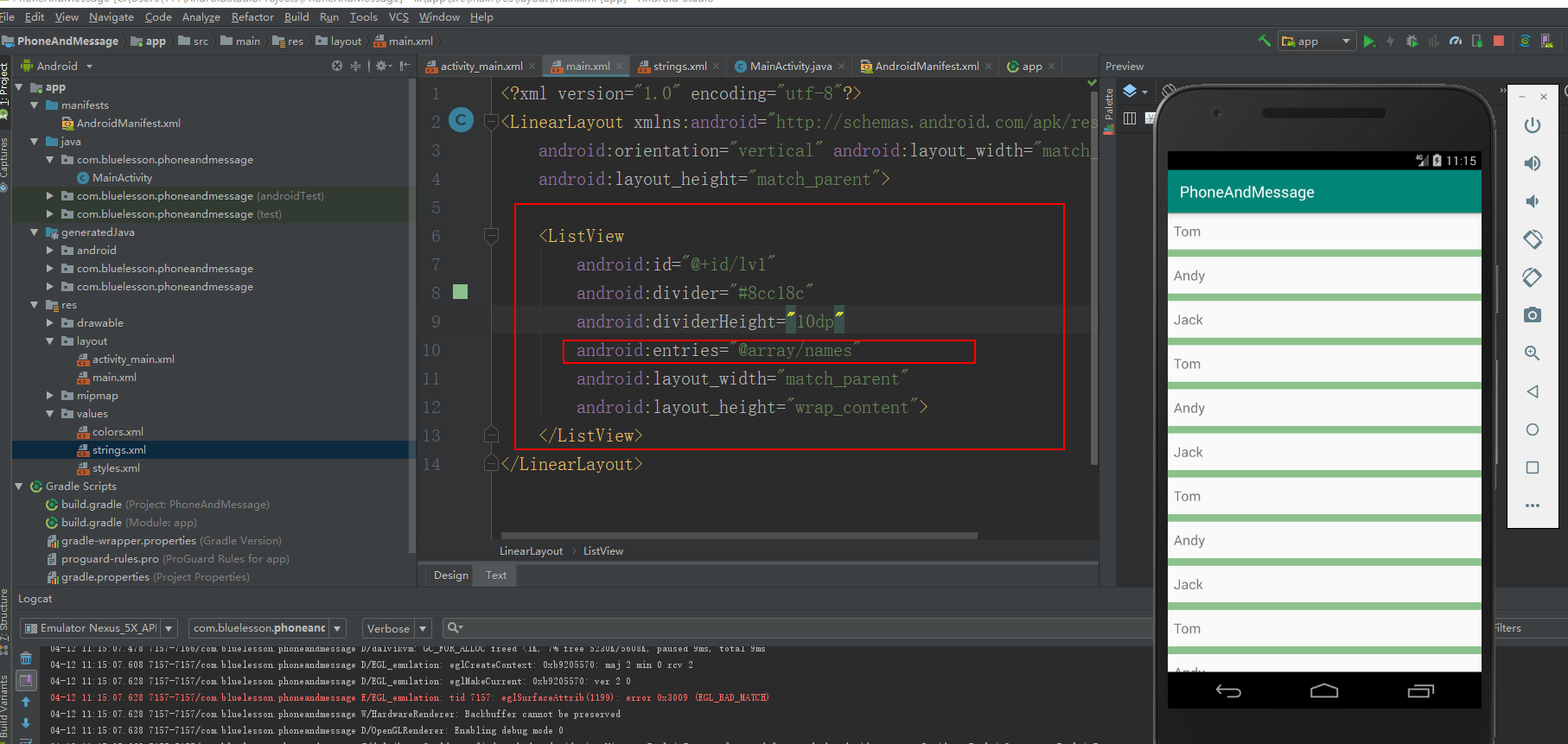Click the Debug app bug icon

coord(1412,41)
